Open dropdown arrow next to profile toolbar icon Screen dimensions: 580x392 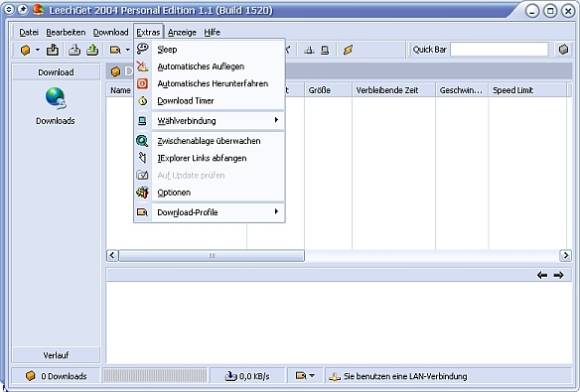point(128,50)
